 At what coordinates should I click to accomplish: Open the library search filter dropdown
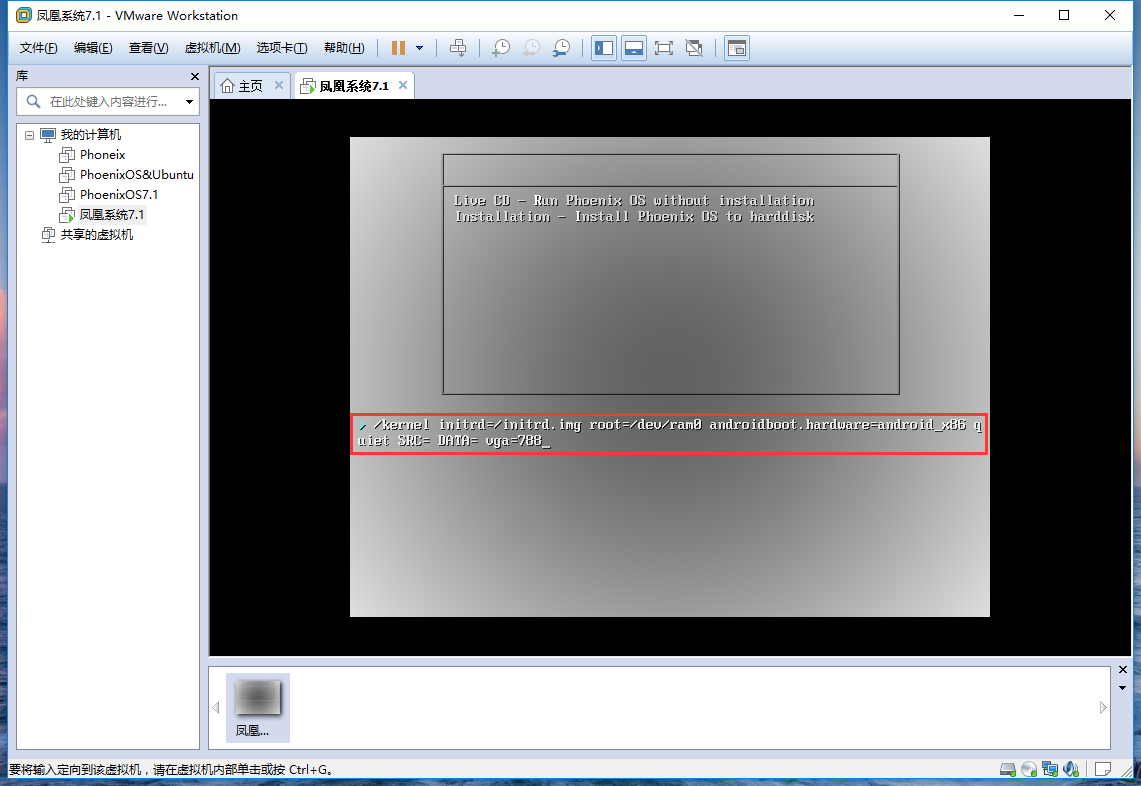189,102
